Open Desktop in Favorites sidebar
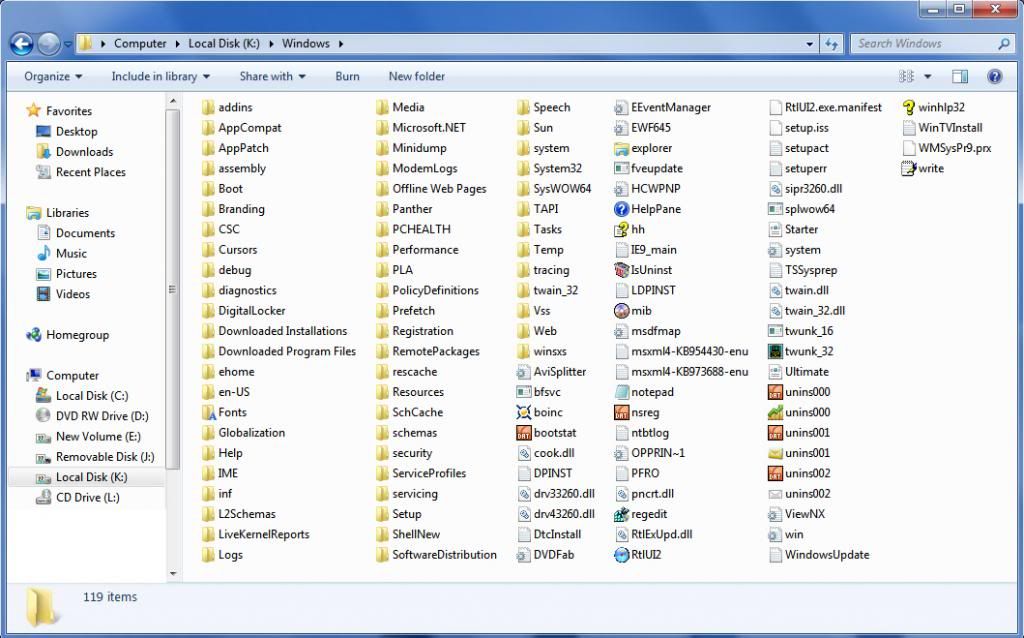 click(x=76, y=131)
